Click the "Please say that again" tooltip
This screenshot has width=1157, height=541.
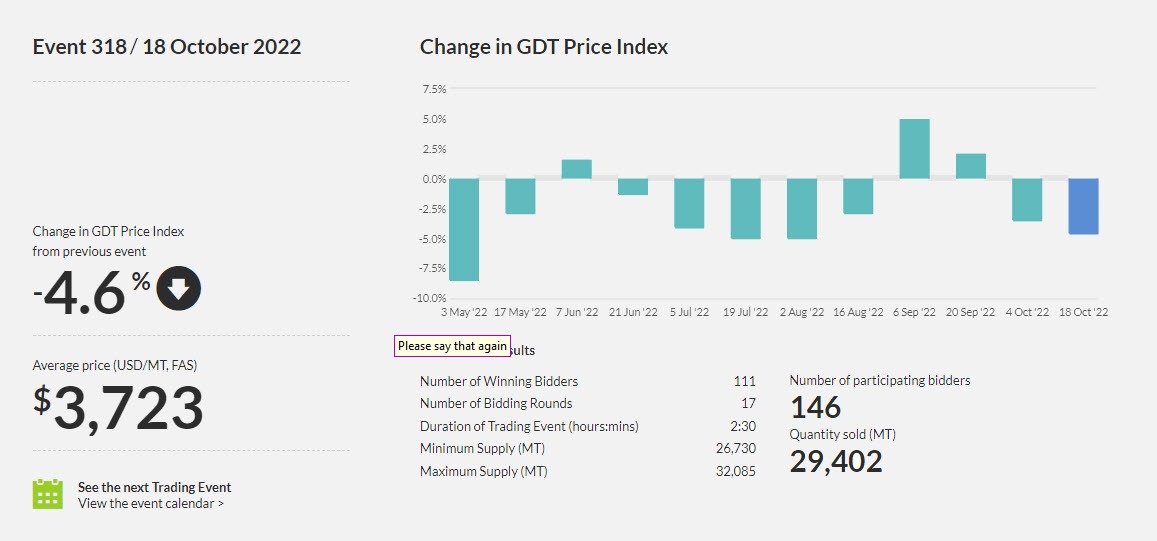pyautogui.click(x=452, y=346)
